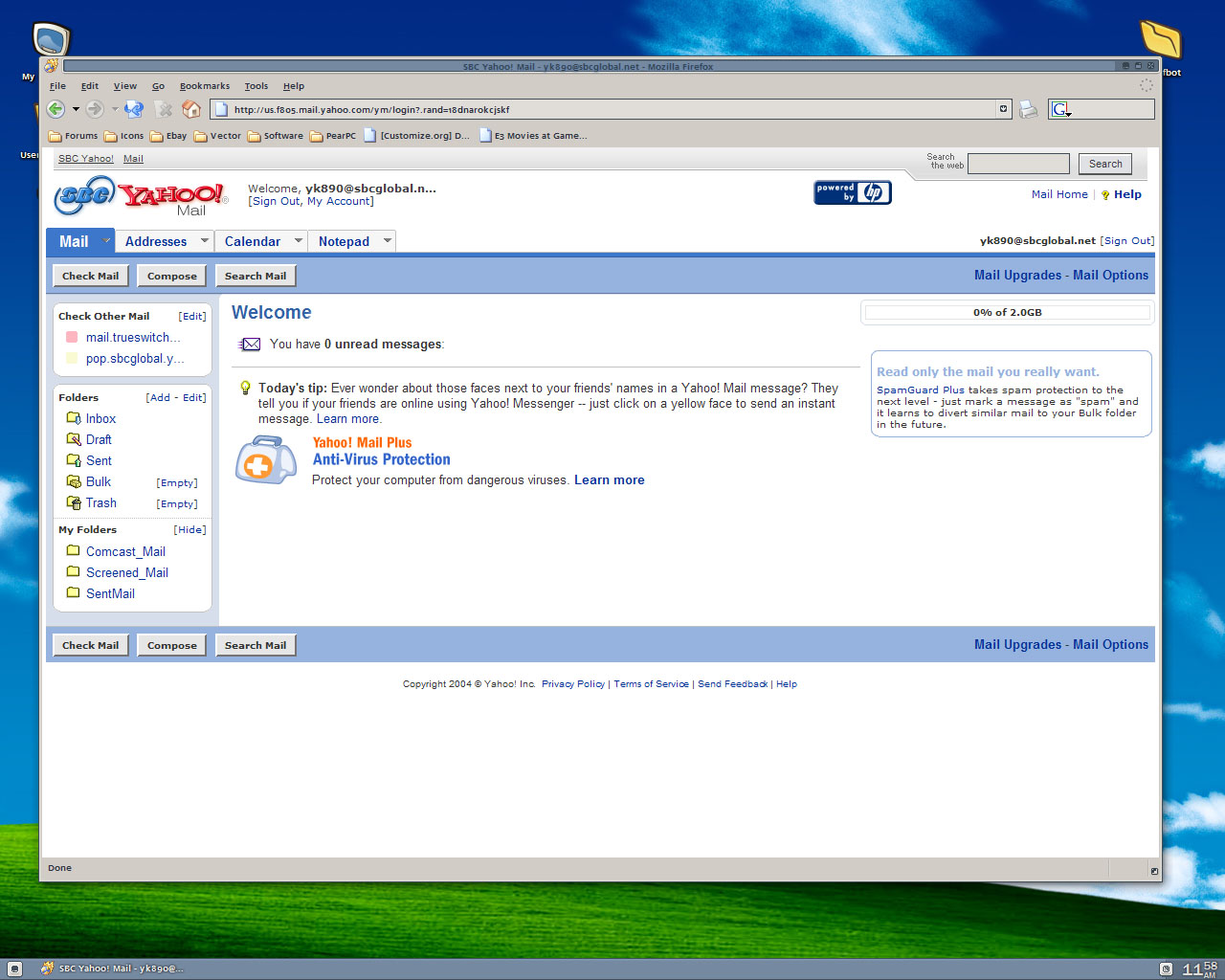Viewport: 1225px width, 980px height.
Task: Open the File menu
Action: (58, 86)
